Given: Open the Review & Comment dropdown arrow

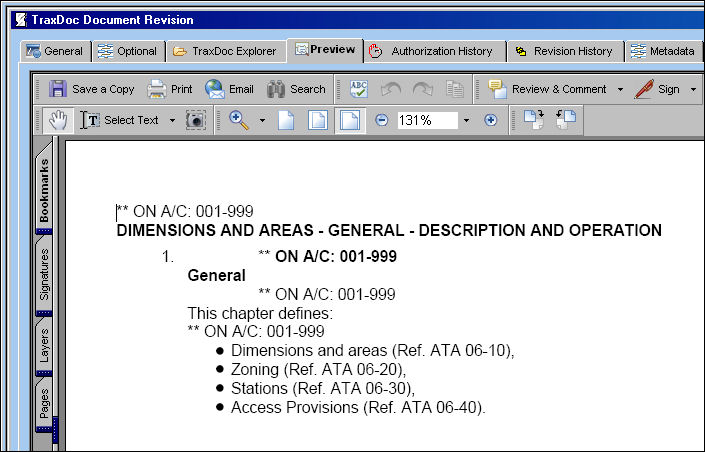Looking at the screenshot, I should (x=620, y=90).
